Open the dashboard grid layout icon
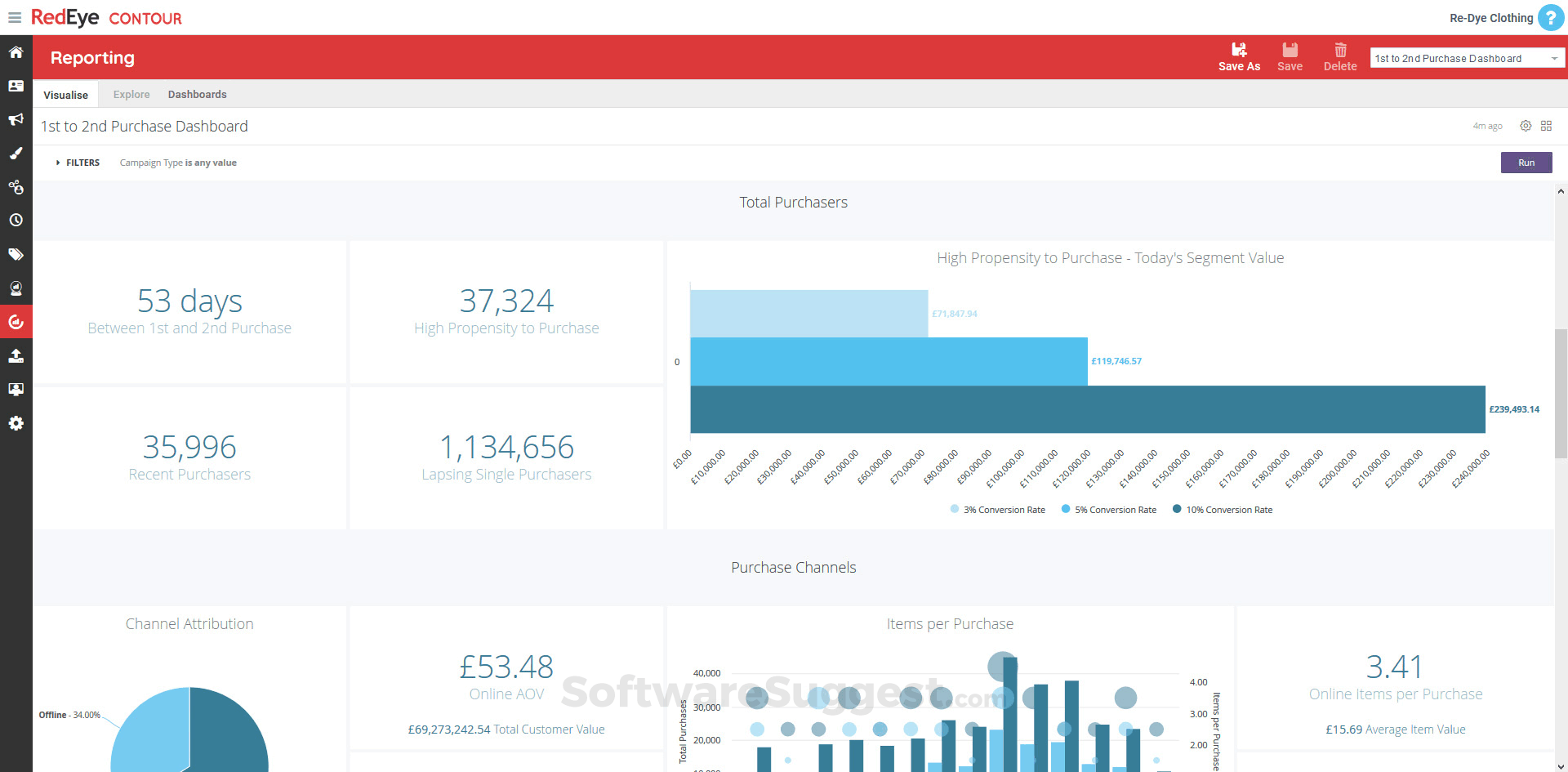Viewport: 1568px width, 772px height. click(1547, 126)
